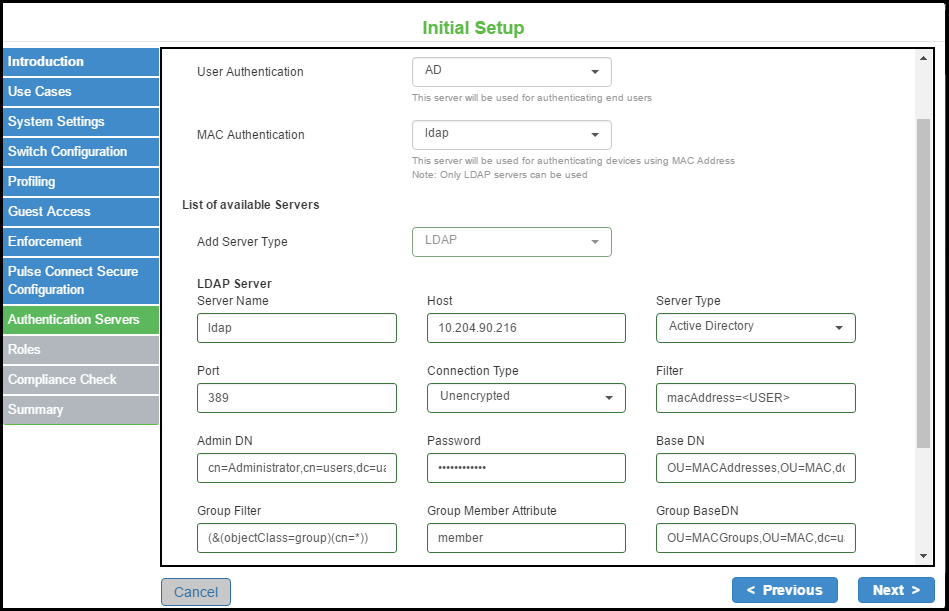
Task: Click the Port field showing 389
Action: pyautogui.click(x=297, y=398)
